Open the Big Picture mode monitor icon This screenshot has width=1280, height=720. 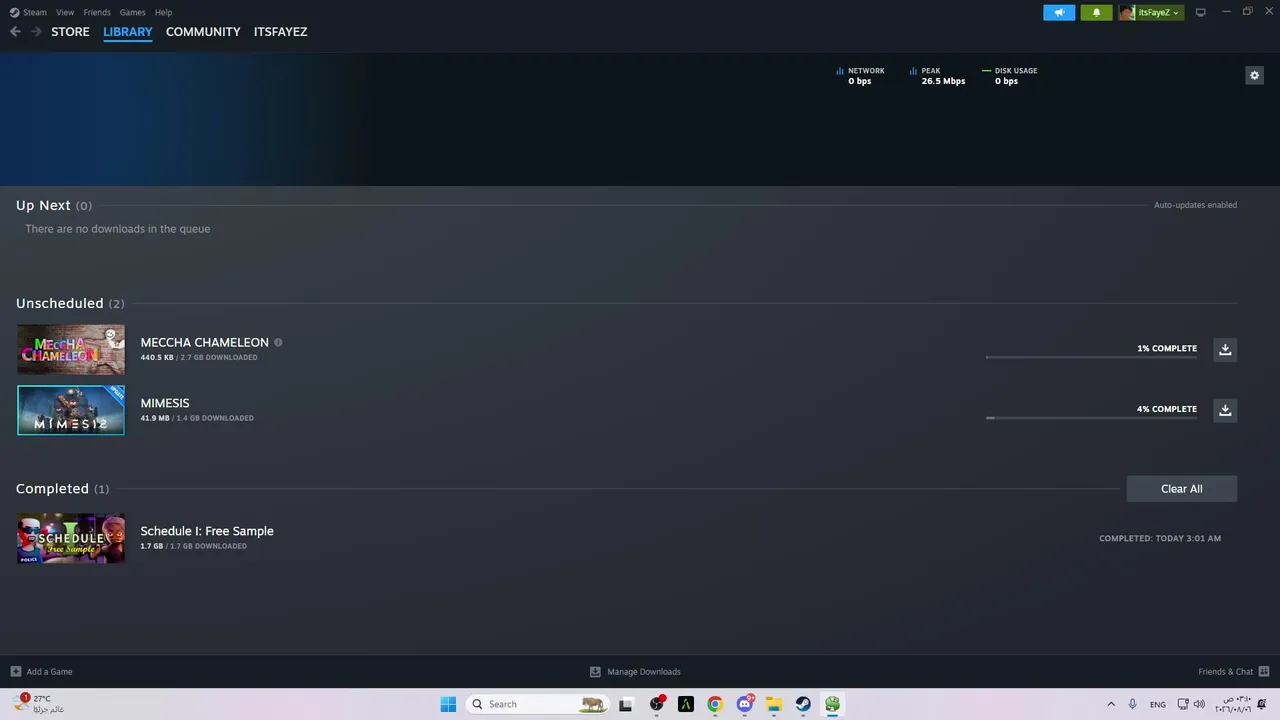pyautogui.click(x=1201, y=12)
